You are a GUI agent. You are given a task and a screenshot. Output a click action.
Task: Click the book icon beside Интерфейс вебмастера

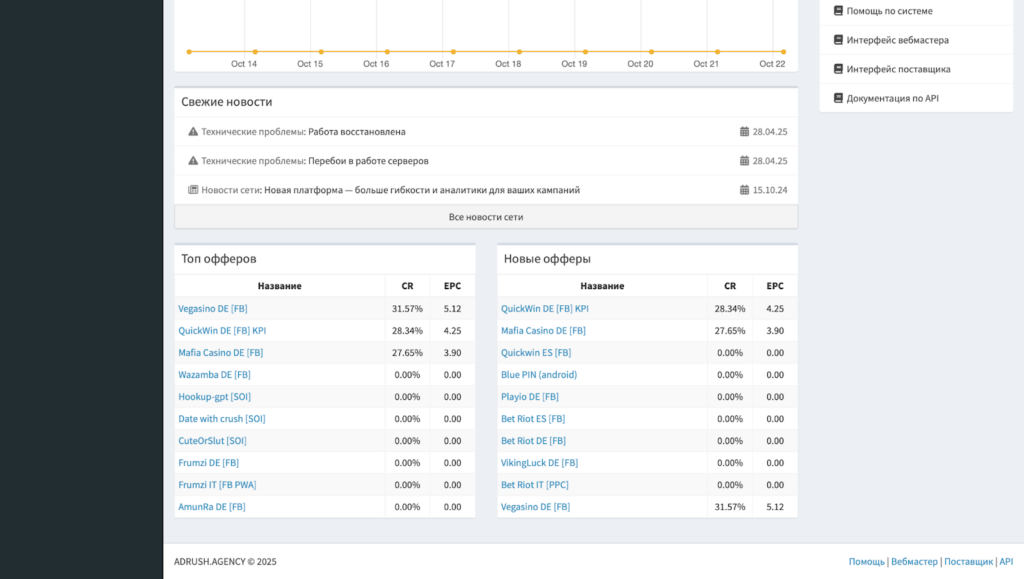click(x=838, y=40)
